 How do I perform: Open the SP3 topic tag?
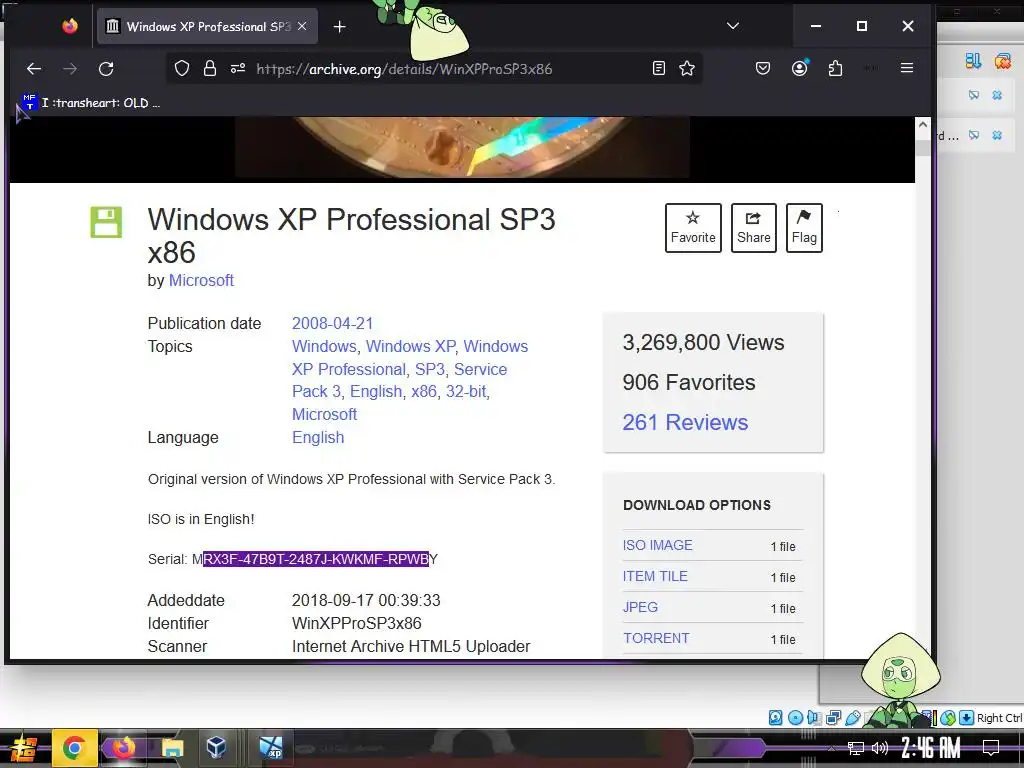(x=430, y=369)
